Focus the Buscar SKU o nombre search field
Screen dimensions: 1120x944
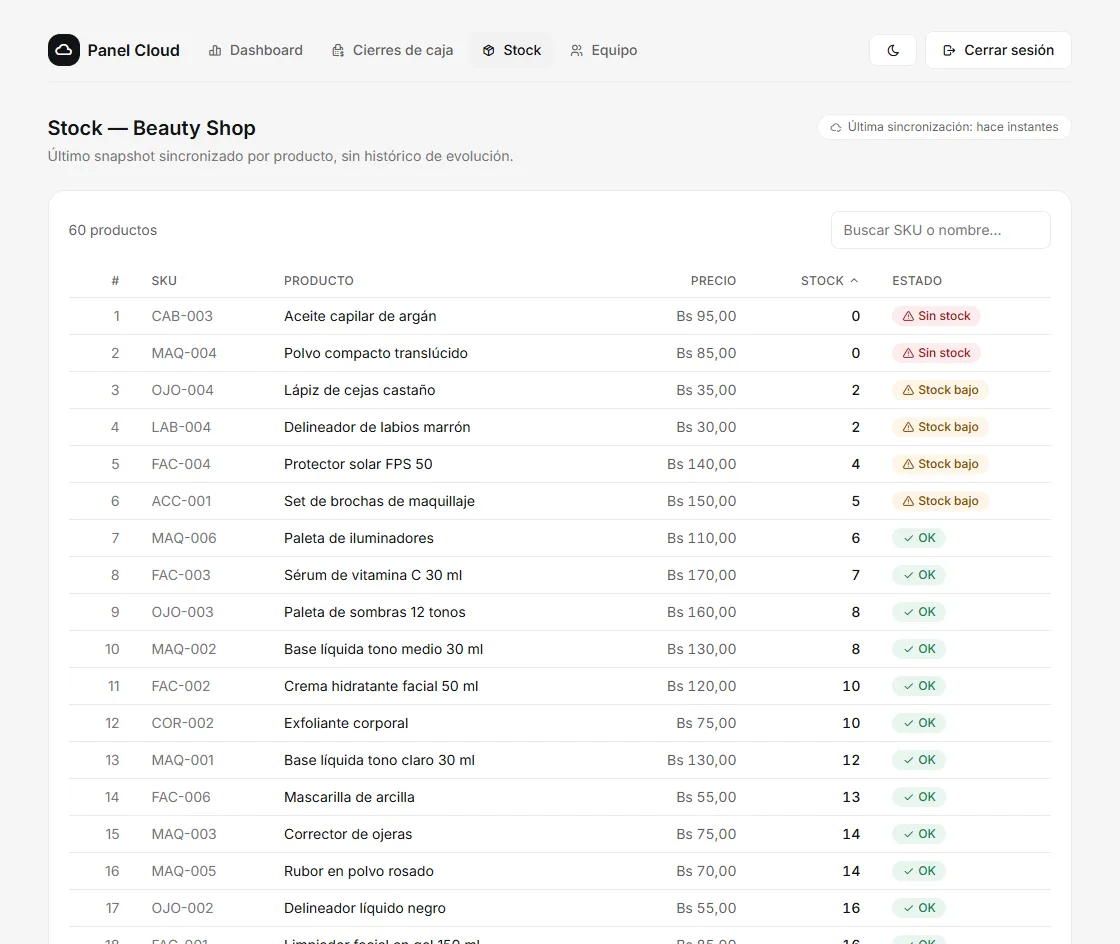(x=941, y=230)
